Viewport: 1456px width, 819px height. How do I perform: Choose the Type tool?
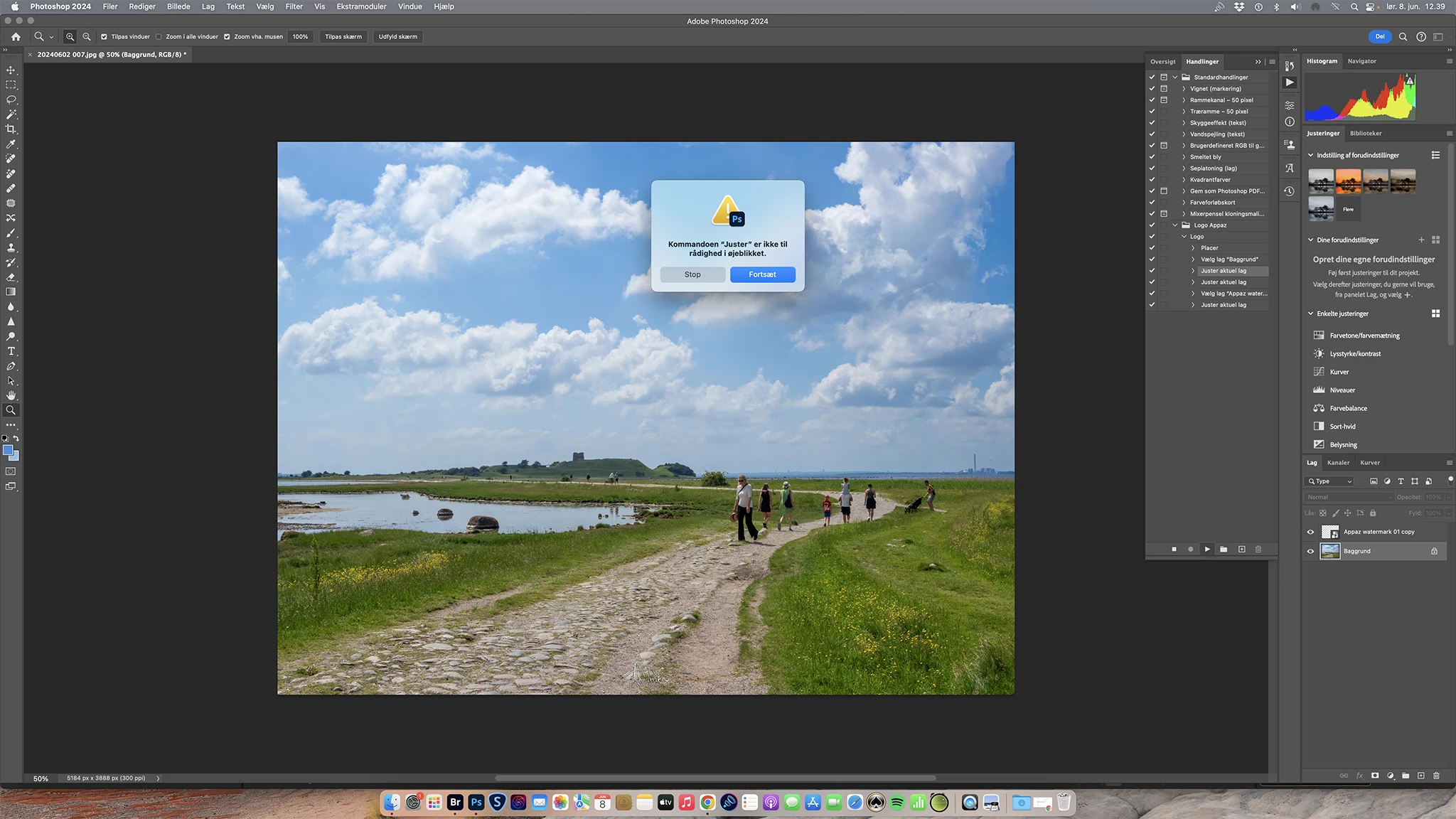[11, 351]
